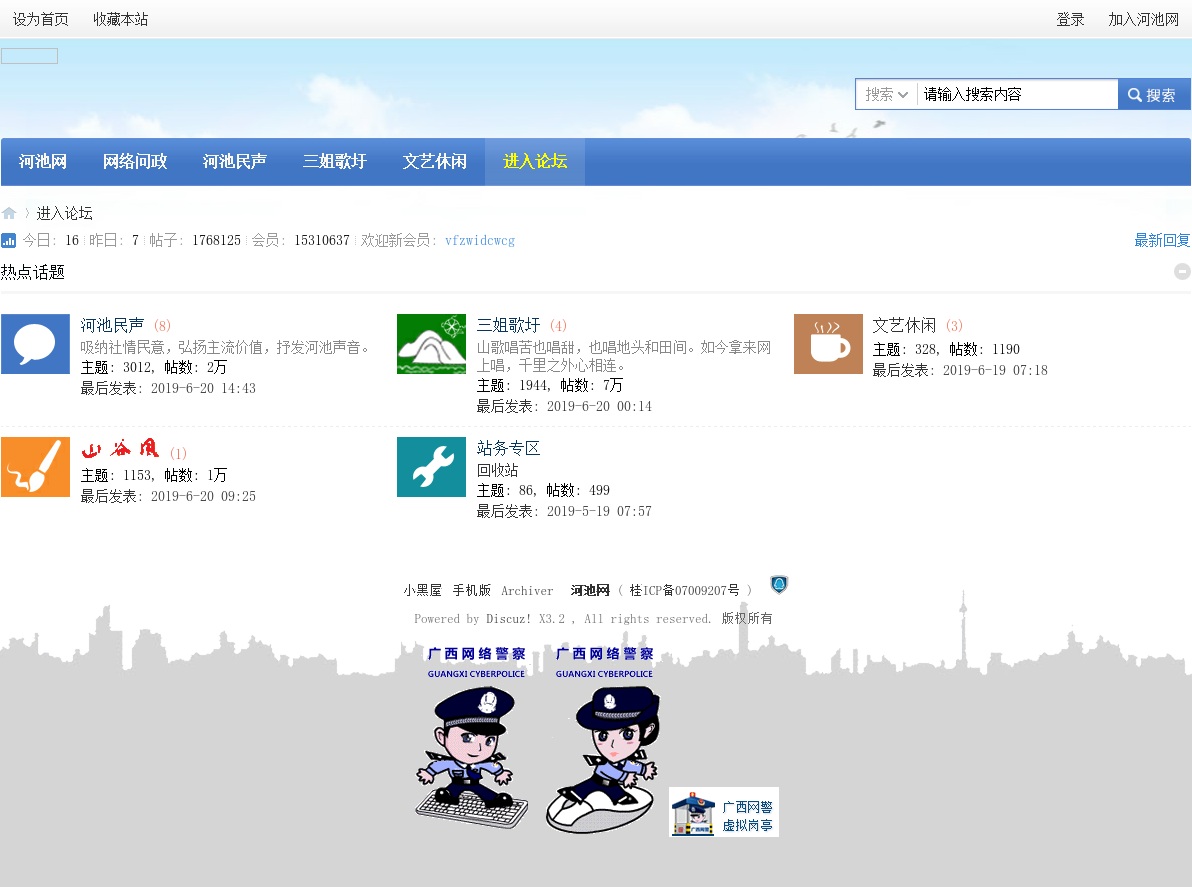Click the 三姐歌圩 mountain forum icon

coord(431,344)
